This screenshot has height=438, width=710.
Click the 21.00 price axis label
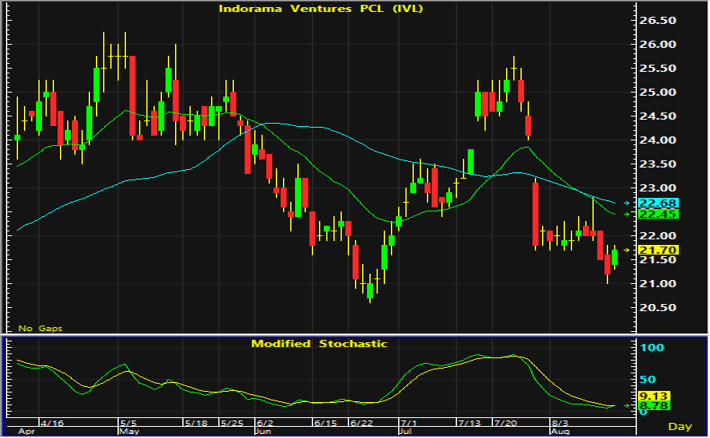click(657, 284)
